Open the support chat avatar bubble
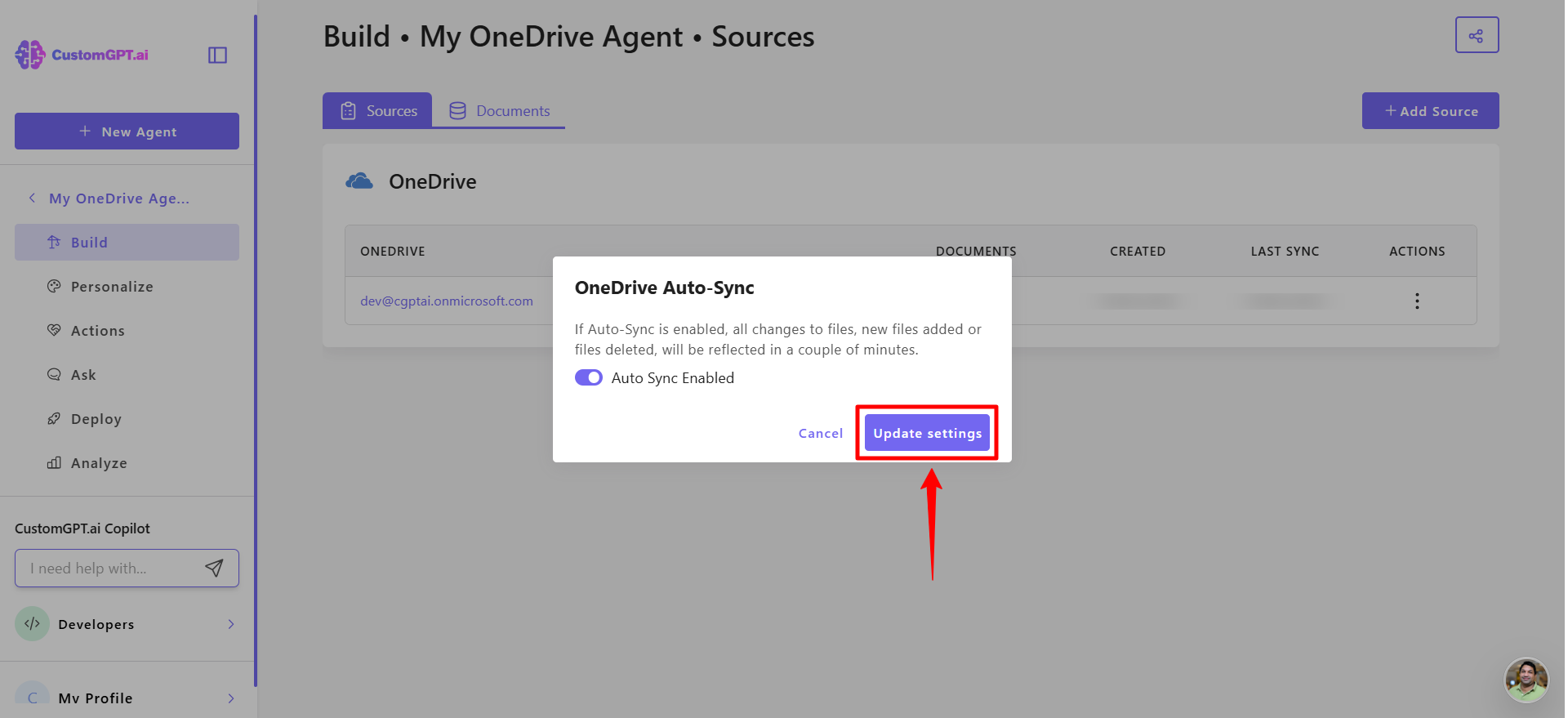 tap(1526, 680)
